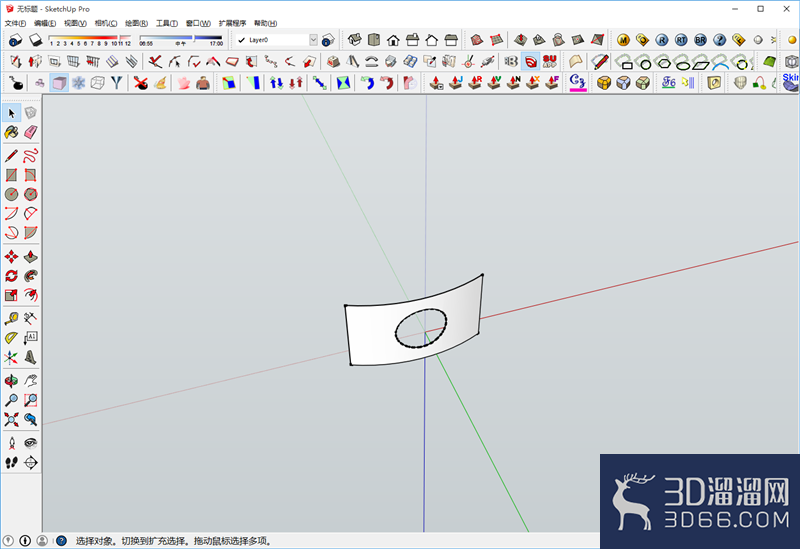
Task: Toggle the pink shaded cube style
Action: tap(59, 82)
